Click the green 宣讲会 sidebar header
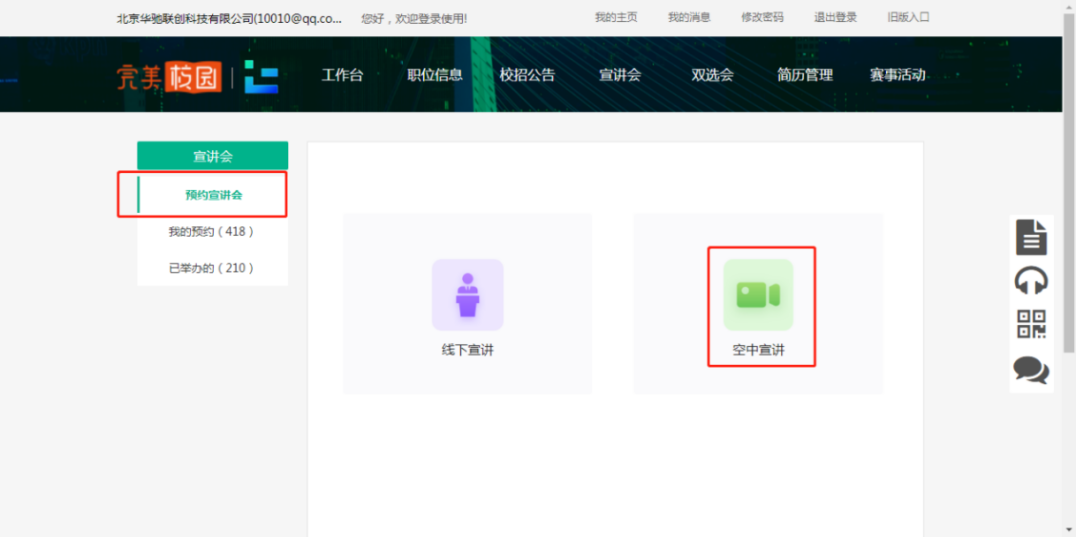This screenshot has height=537, width=1076. pos(213,156)
